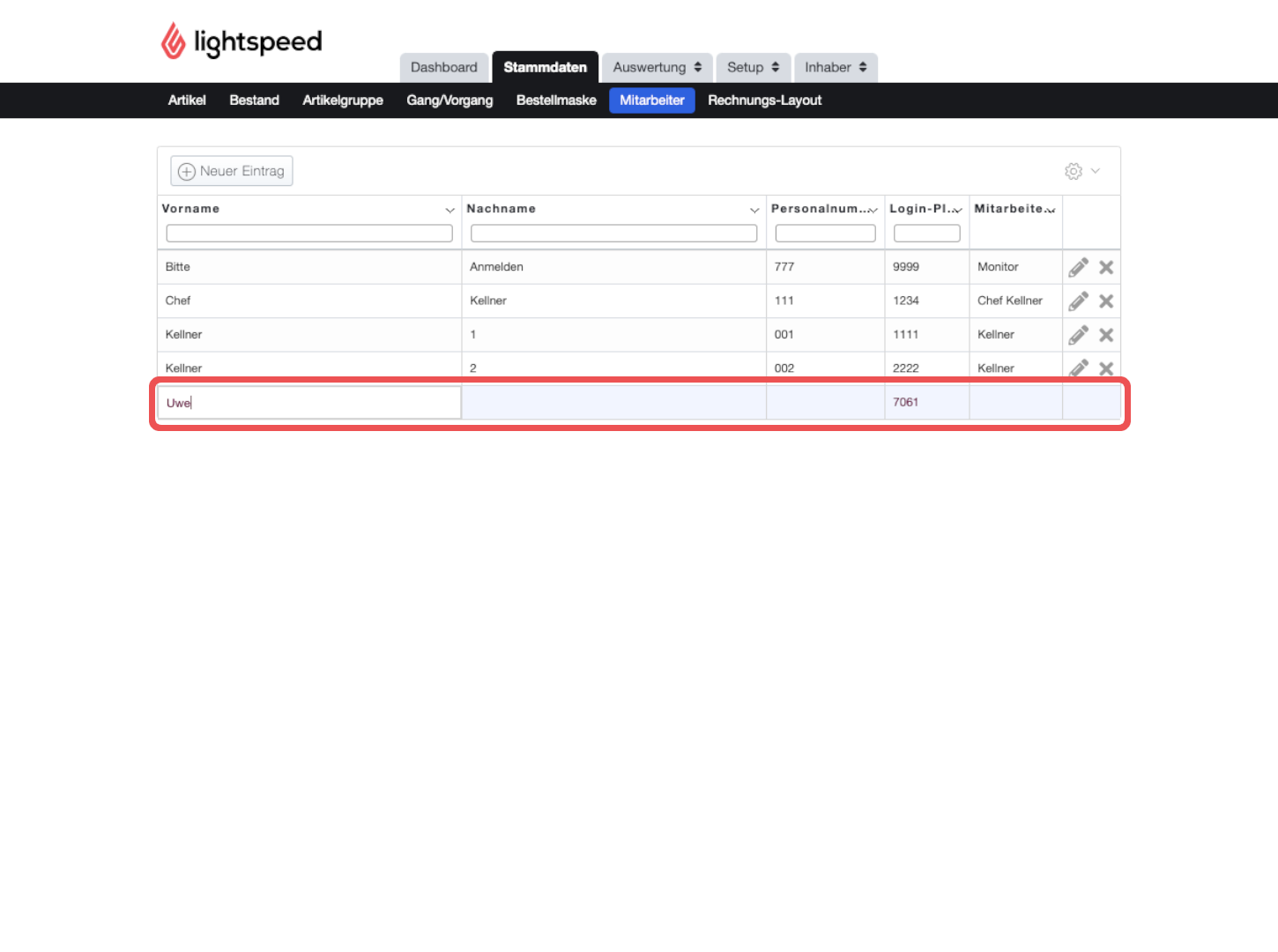Click the Nachname column header
Screen dimensions: 1278x952
[x=502, y=209]
